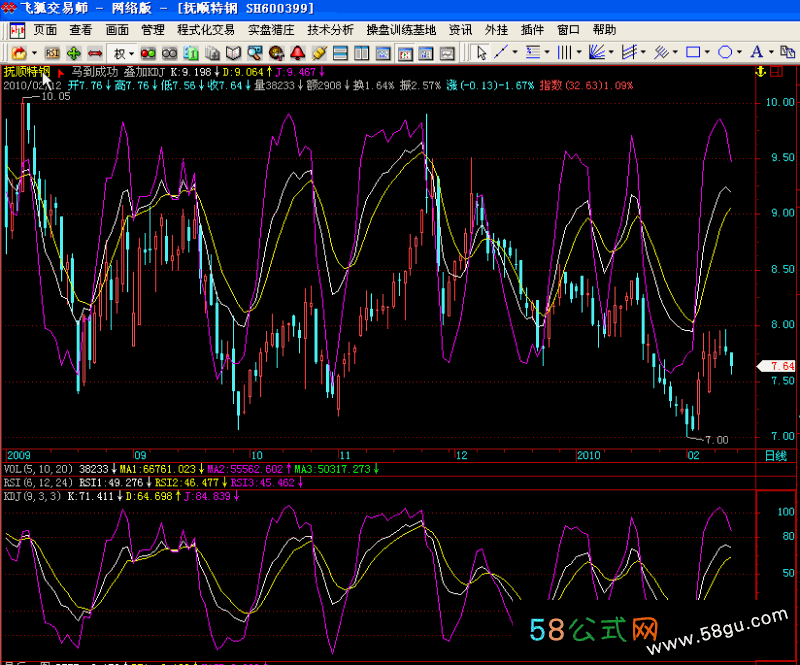Image resolution: width=800 pixels, height=665 pixels.
Task: Open the 程式化交易 menu
Action: [206, 30]
